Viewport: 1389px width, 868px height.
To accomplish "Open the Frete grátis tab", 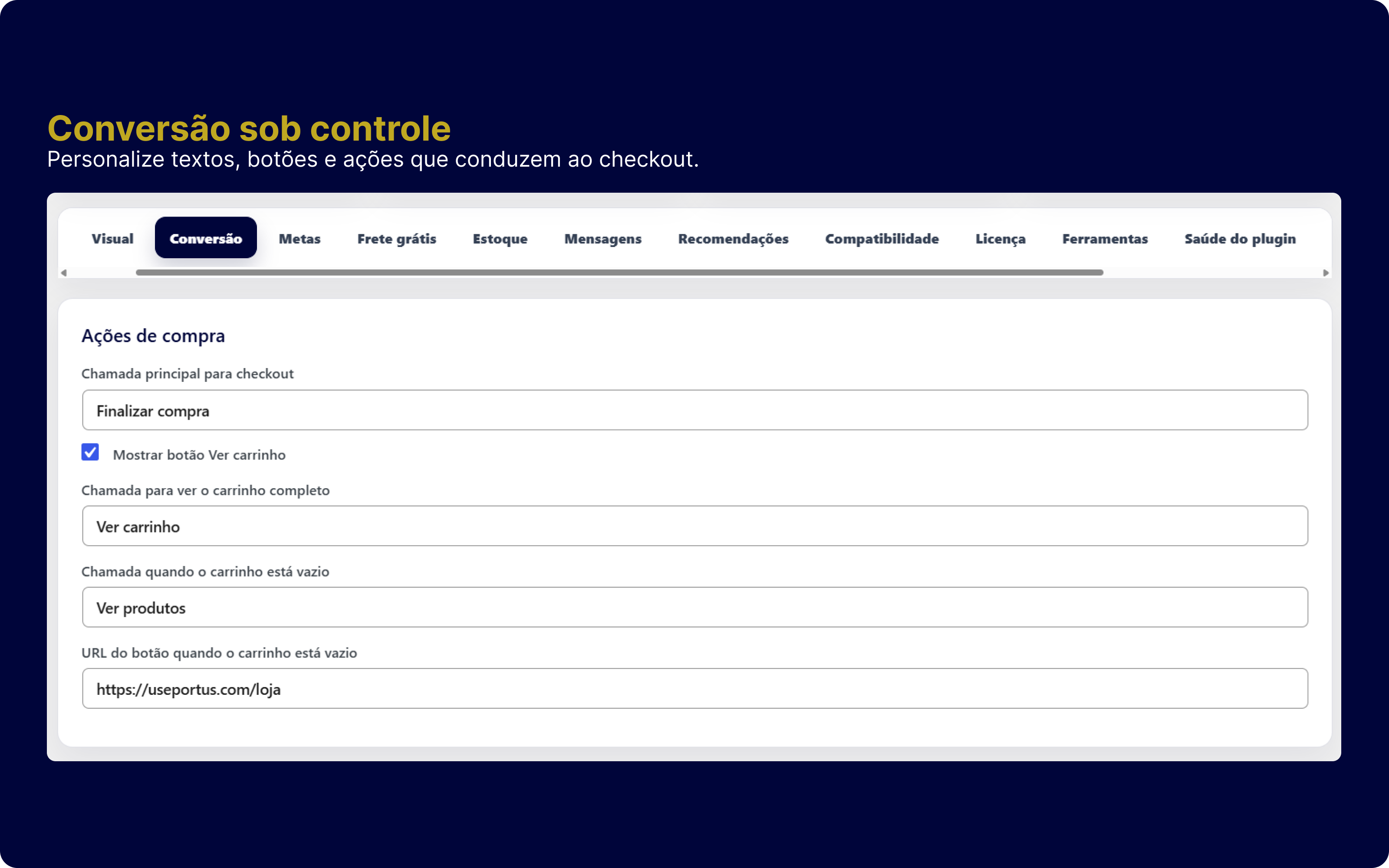I will [x=397, y=238].
